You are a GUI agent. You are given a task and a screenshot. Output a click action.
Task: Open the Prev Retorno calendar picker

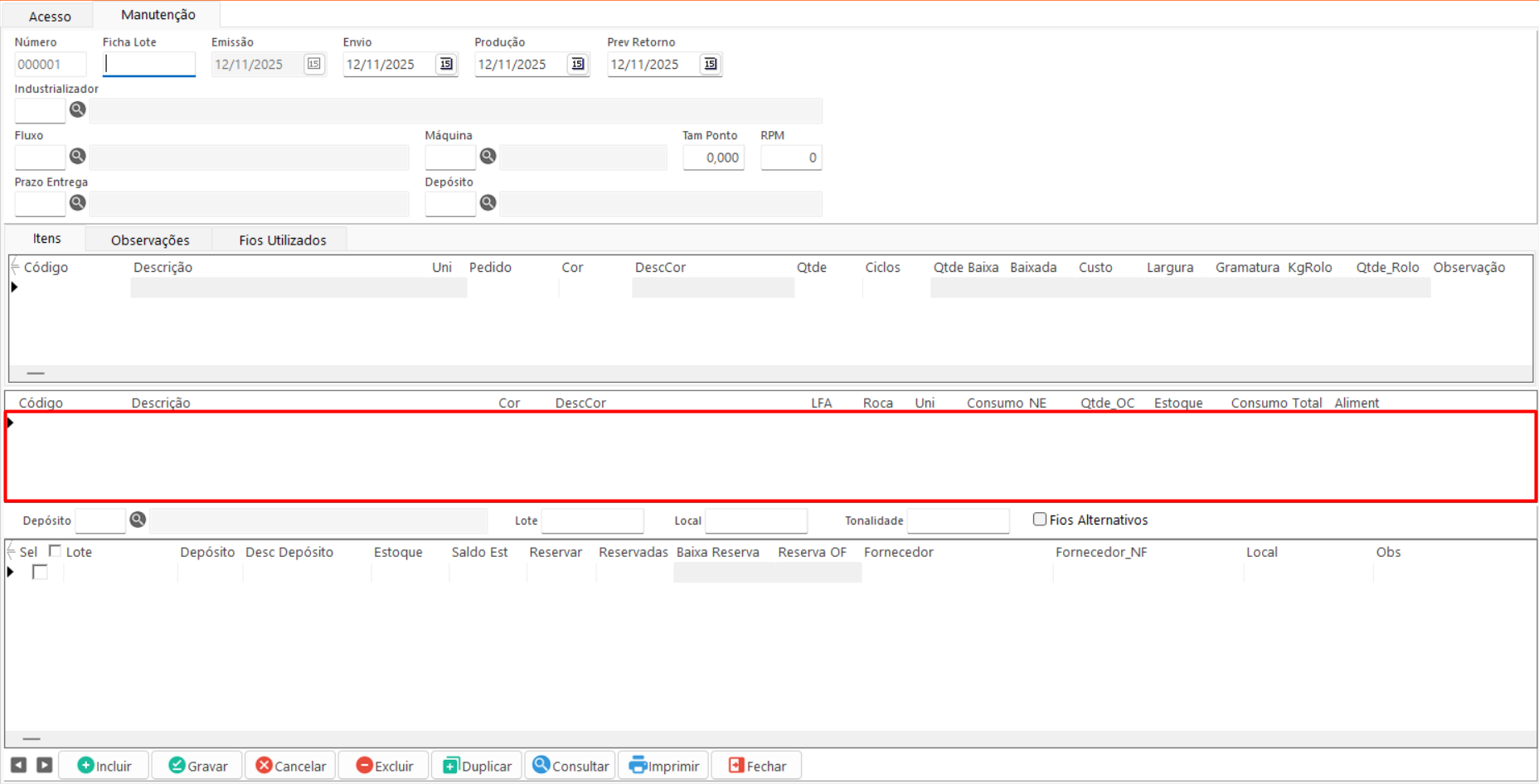(x=710, y=64)
